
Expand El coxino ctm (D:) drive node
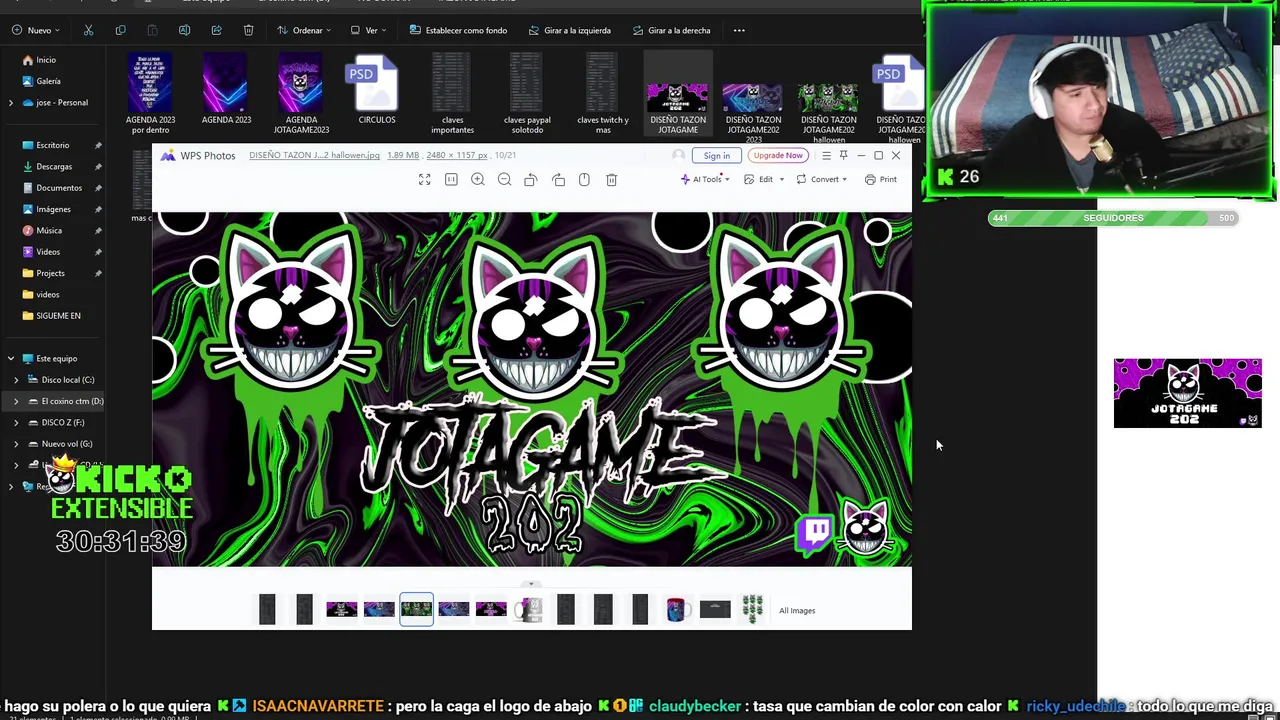pos(16,401)
